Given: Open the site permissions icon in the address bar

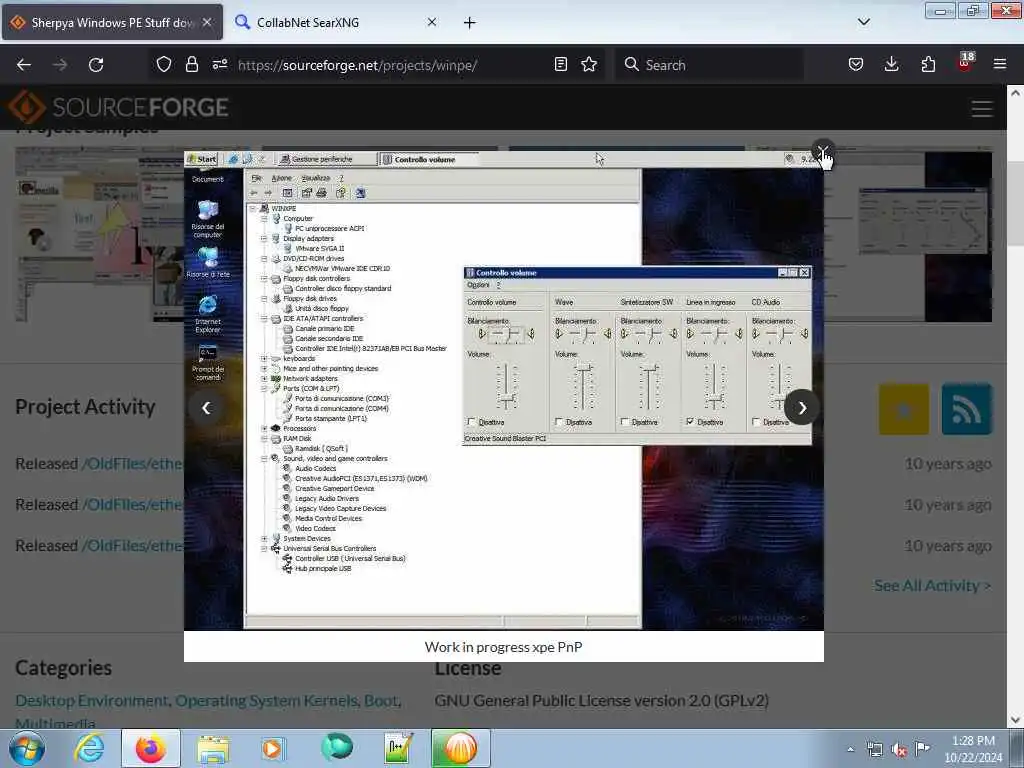Looking at the screenshot, I should [x=219, y=65].
